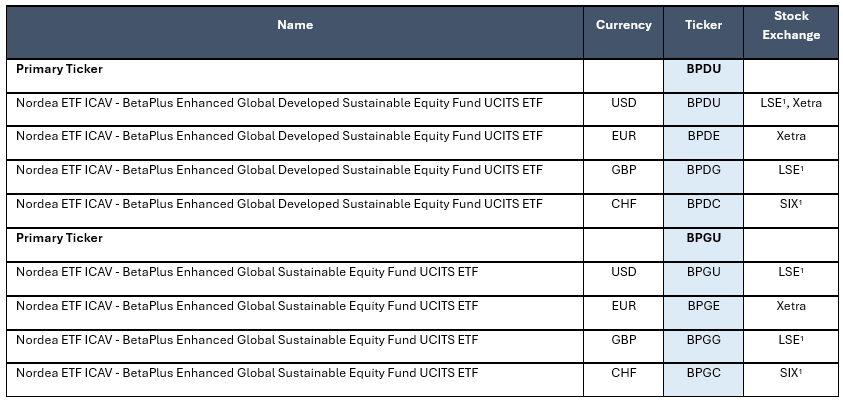The image size is (843, 405).
Task: Click Primary Ticker label beside bold BPDU
Action: (59, 70)
